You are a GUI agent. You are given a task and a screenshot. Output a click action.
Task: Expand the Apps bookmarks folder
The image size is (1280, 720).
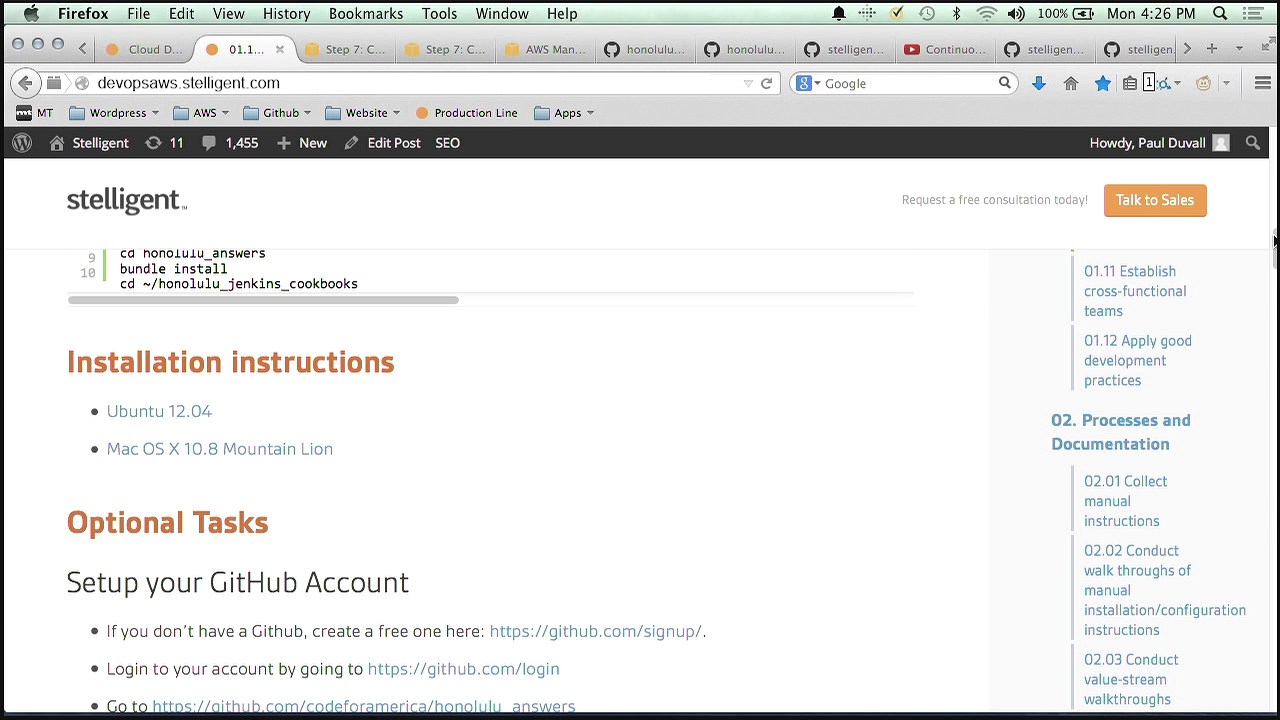point(564,113)
